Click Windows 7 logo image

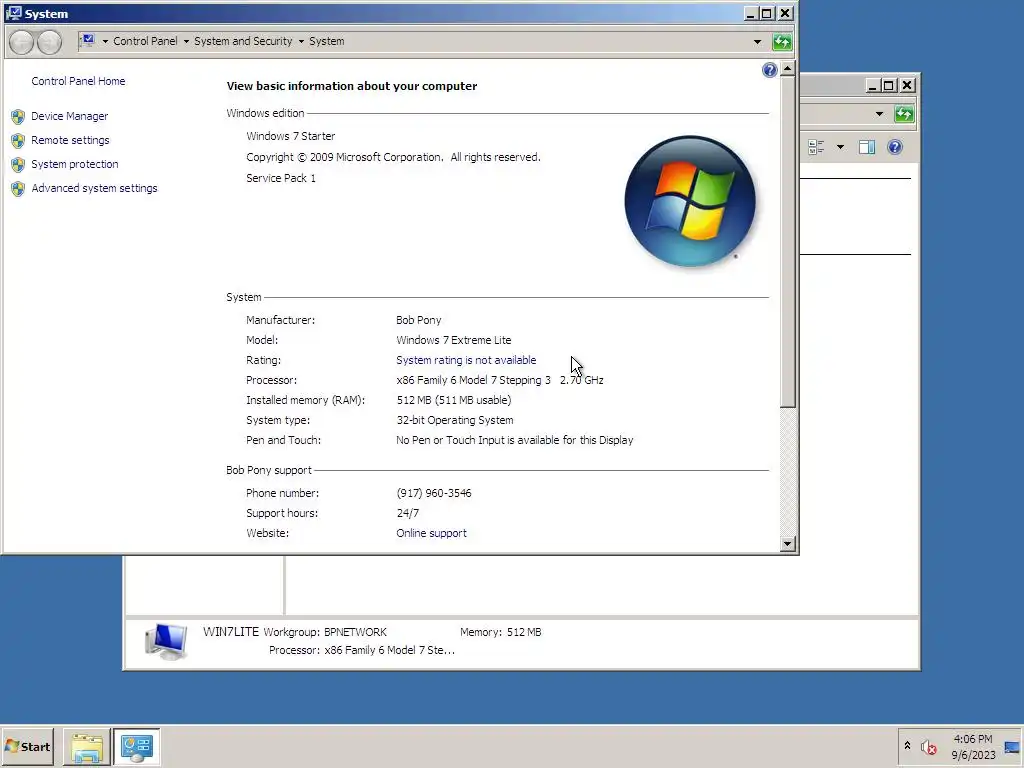click(x=690, y=201)
